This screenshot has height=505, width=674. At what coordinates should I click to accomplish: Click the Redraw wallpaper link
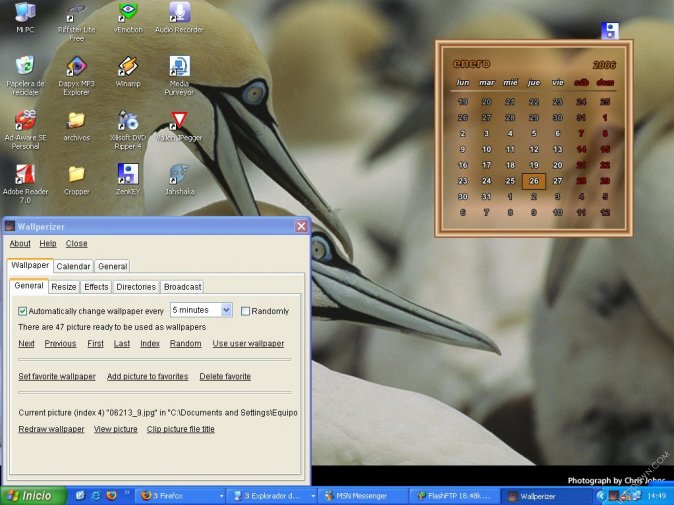51,429
